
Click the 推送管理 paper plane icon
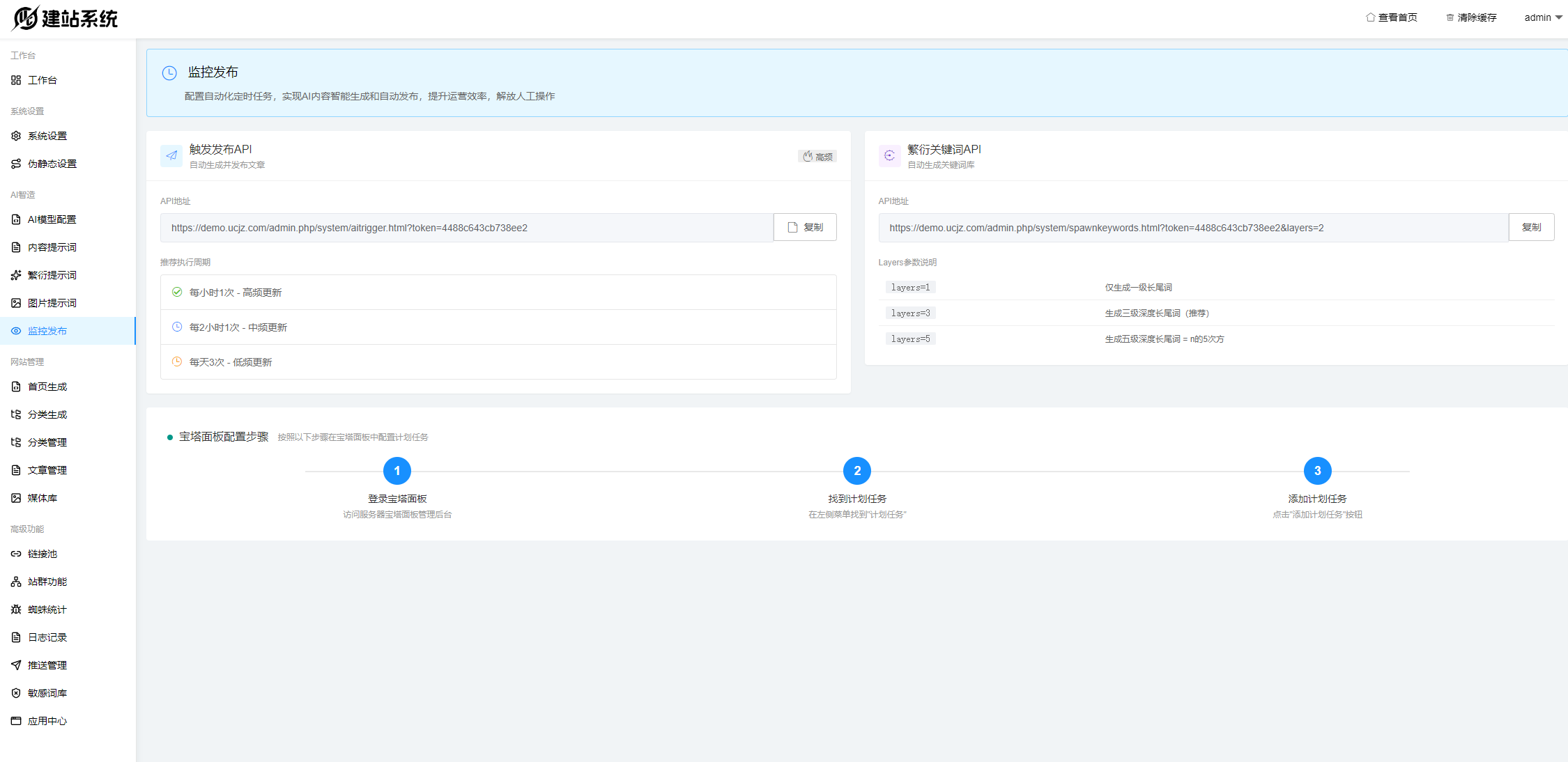tap(16, 665)
